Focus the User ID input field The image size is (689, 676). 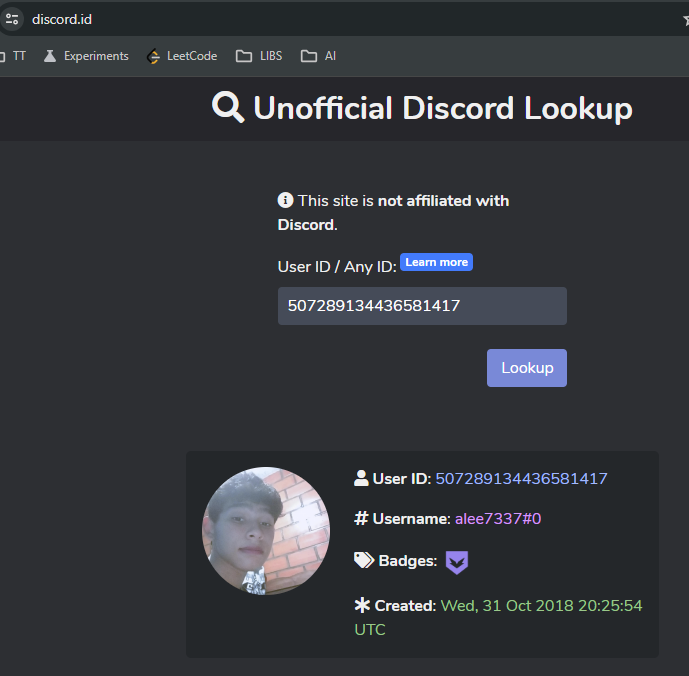(422, 306)
